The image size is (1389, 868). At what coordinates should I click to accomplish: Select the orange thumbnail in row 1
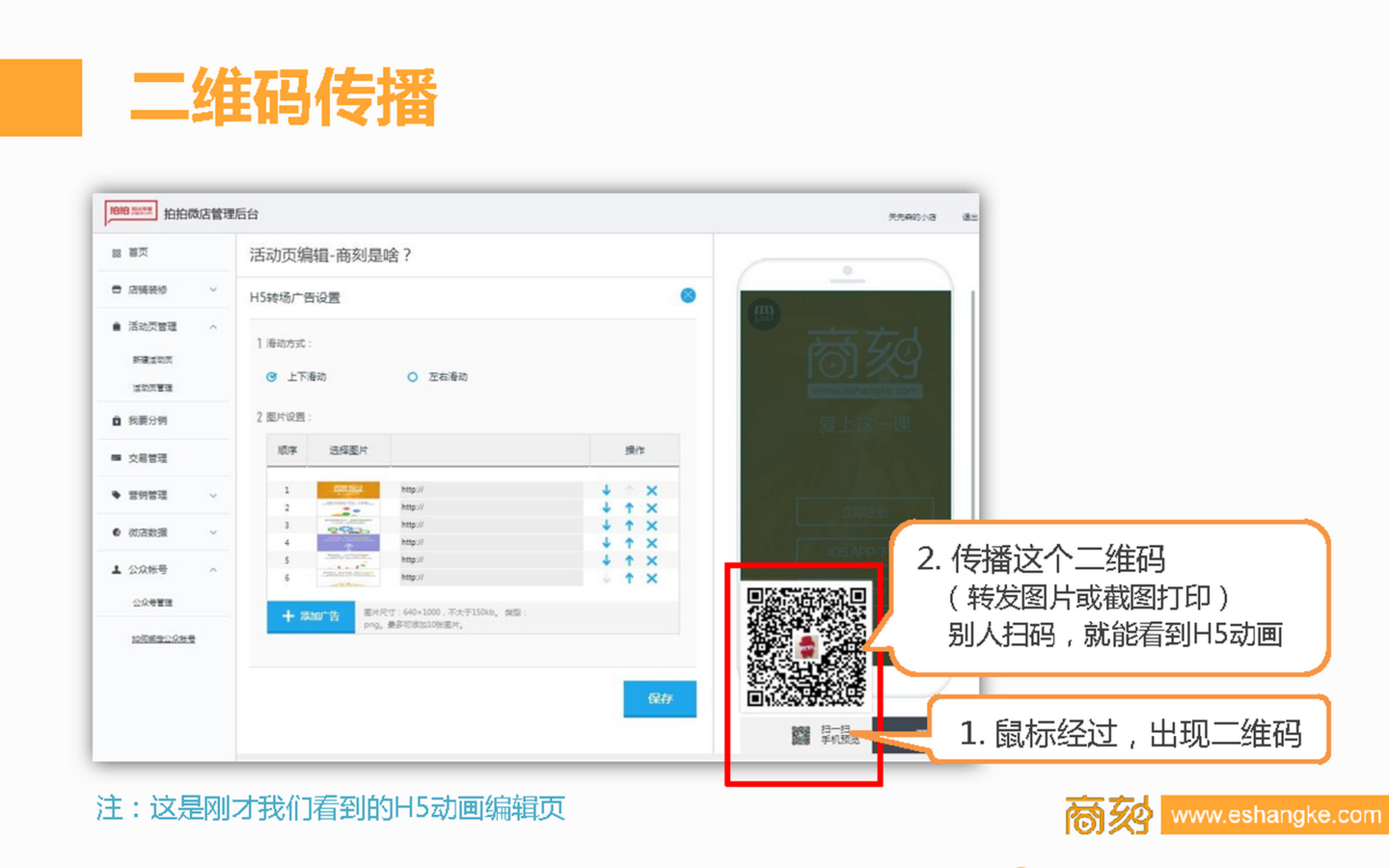(348, 490)
